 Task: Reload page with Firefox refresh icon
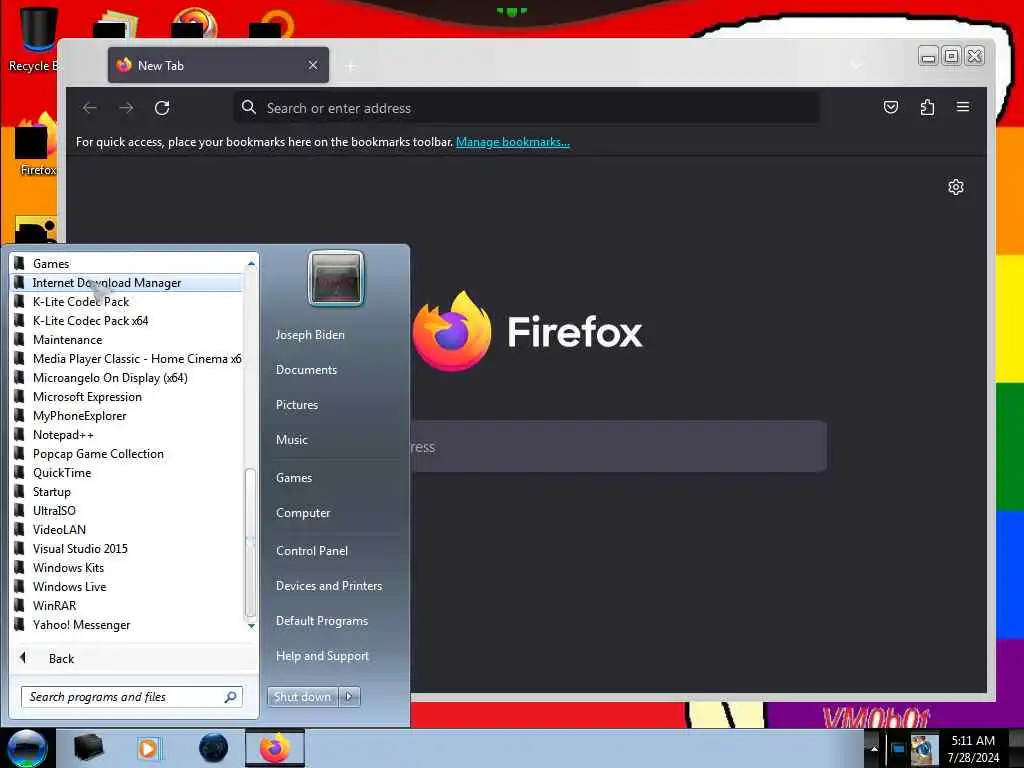pyautogui.click(x=162, y=108)
